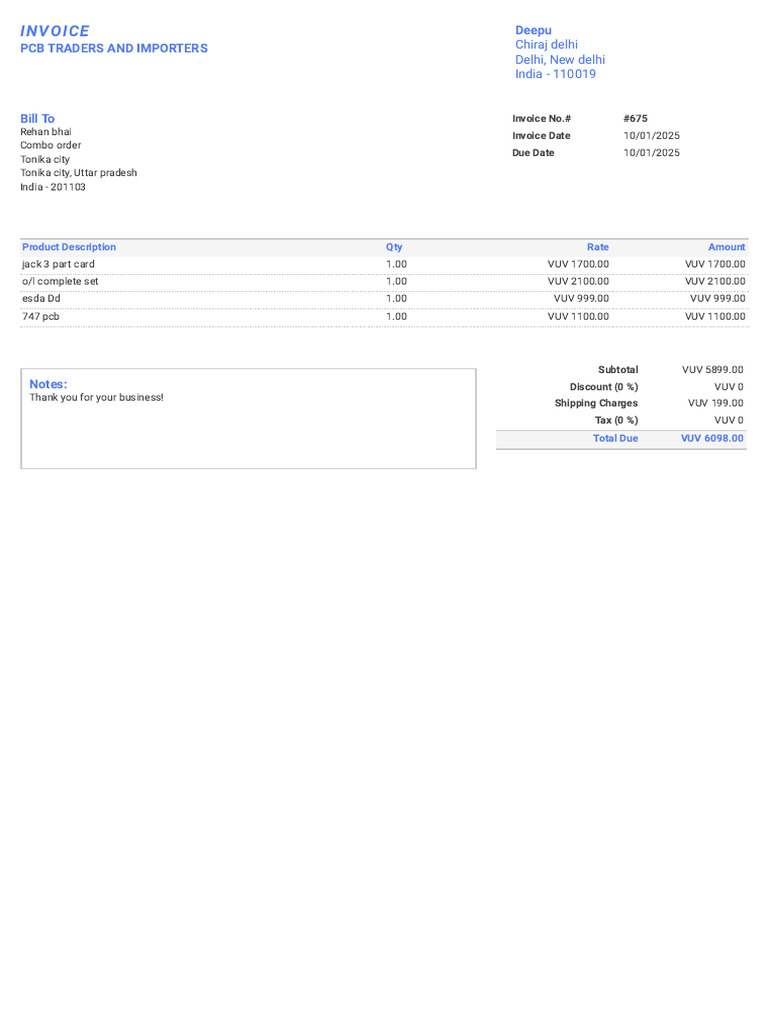Click the Invoice No.# label

[541, 118]
